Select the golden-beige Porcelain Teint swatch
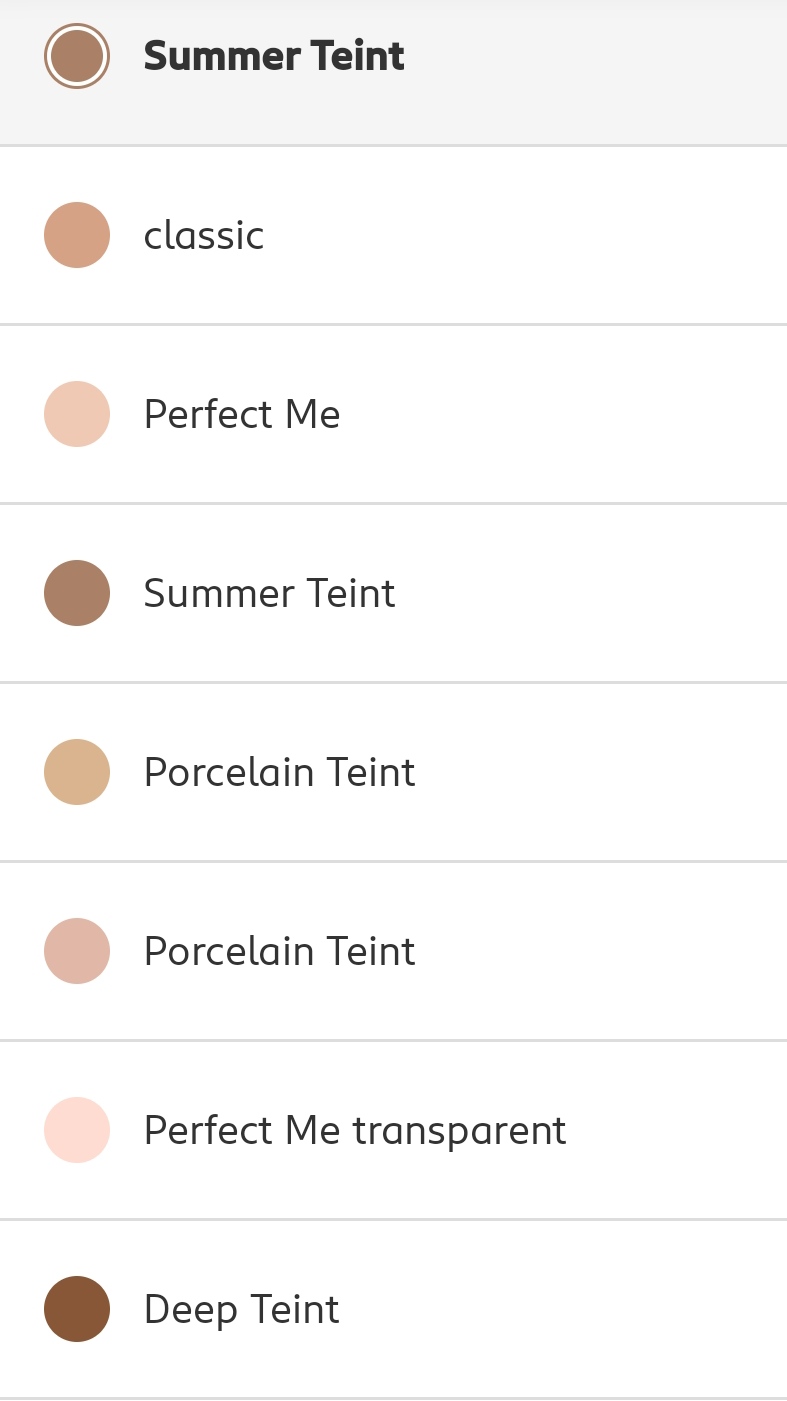 pos(77,772)
